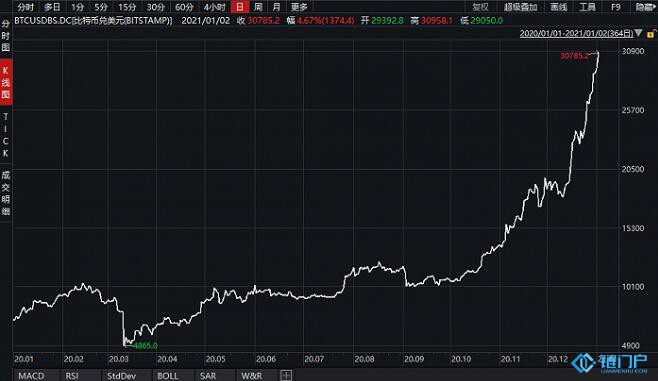The height and width of the screenshot is (381, 658).
Task: Switch to 月 monthly tab
Action: (276, 7)
